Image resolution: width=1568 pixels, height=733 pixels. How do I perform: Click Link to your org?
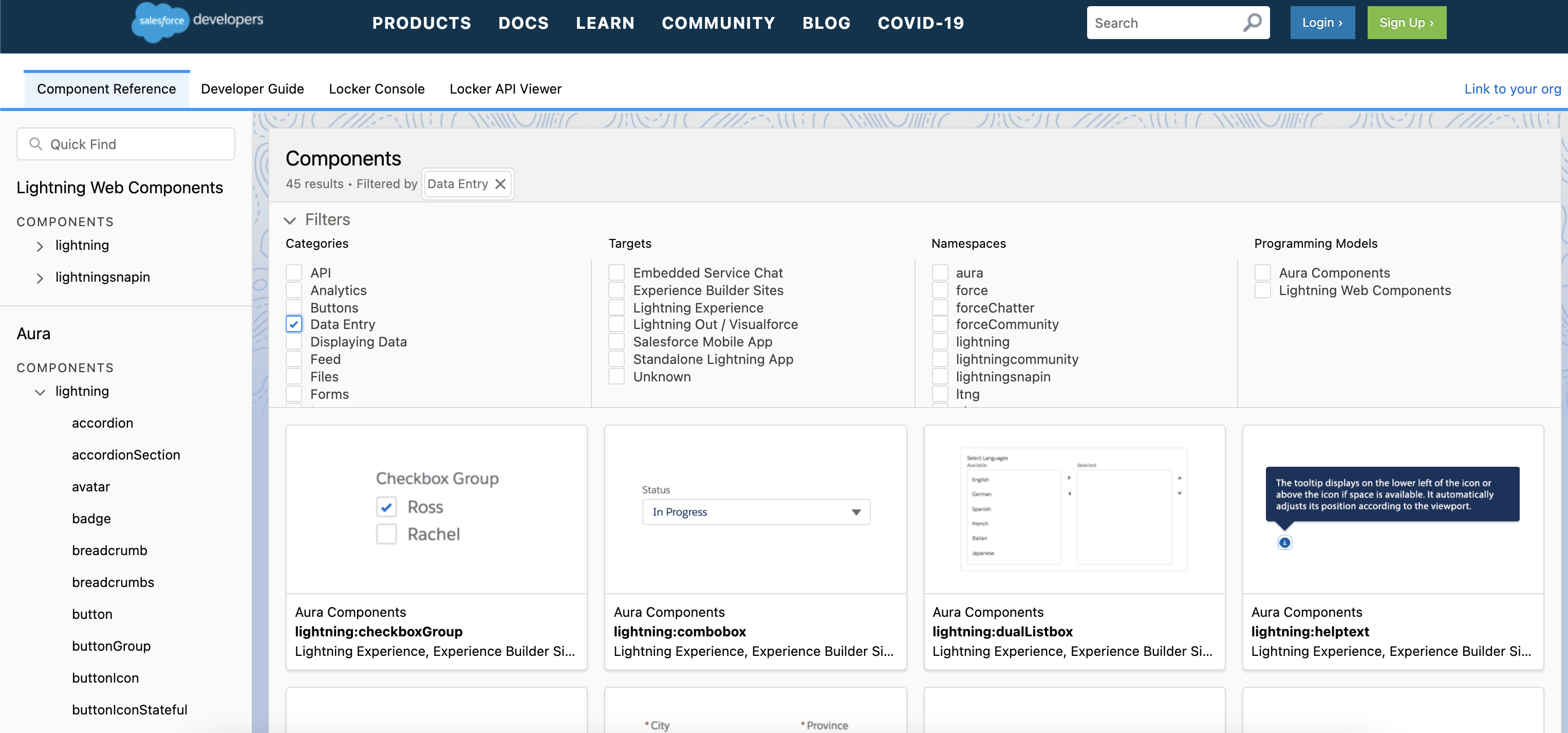1513,89
